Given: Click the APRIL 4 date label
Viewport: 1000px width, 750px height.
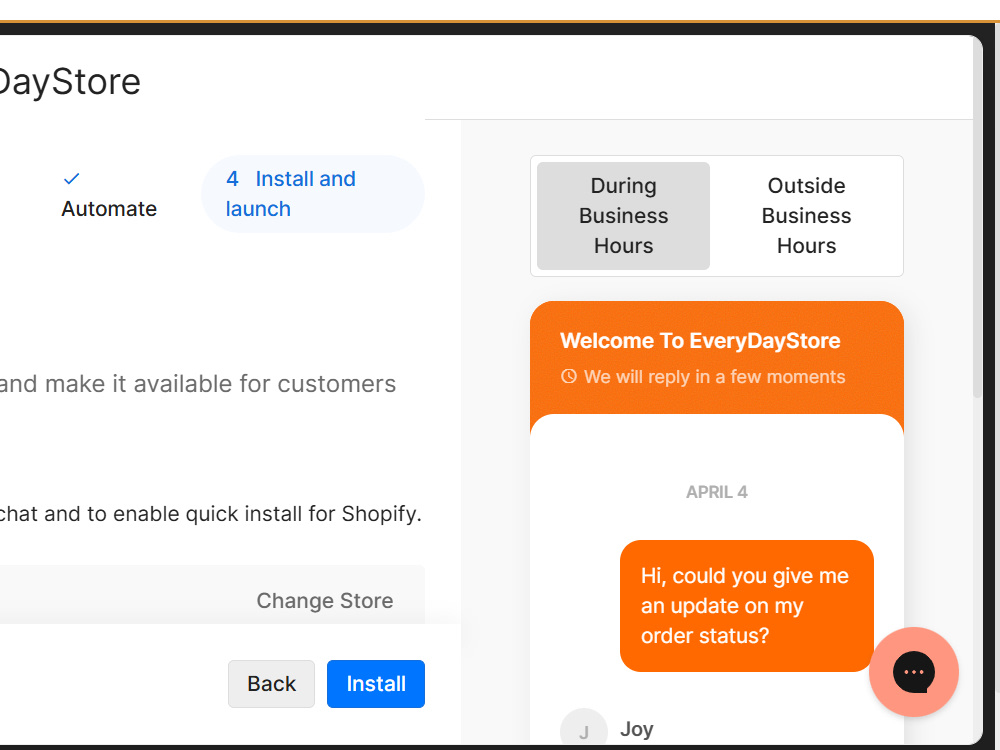Looking at the screenshot, I should pyautogui.click(x=716, y=492).
